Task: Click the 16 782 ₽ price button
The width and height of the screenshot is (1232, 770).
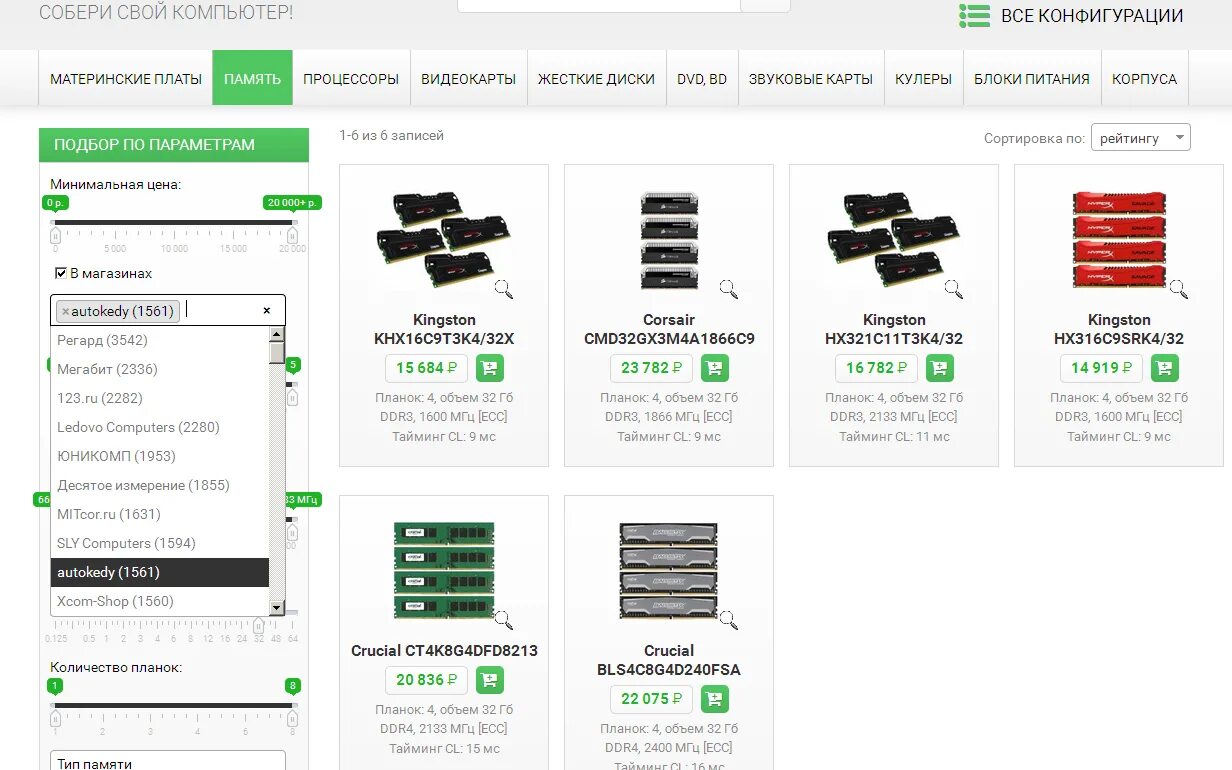Action: [x=877, y=368]
